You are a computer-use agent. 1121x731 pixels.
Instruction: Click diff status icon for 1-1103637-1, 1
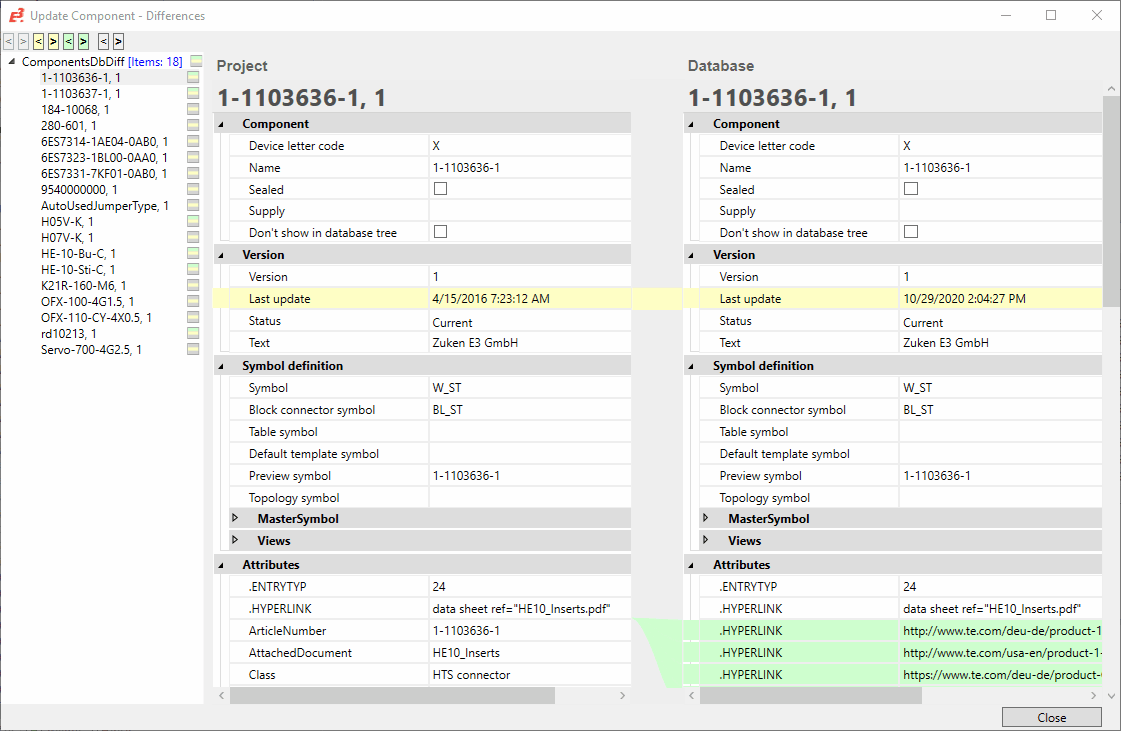(193, 93)
